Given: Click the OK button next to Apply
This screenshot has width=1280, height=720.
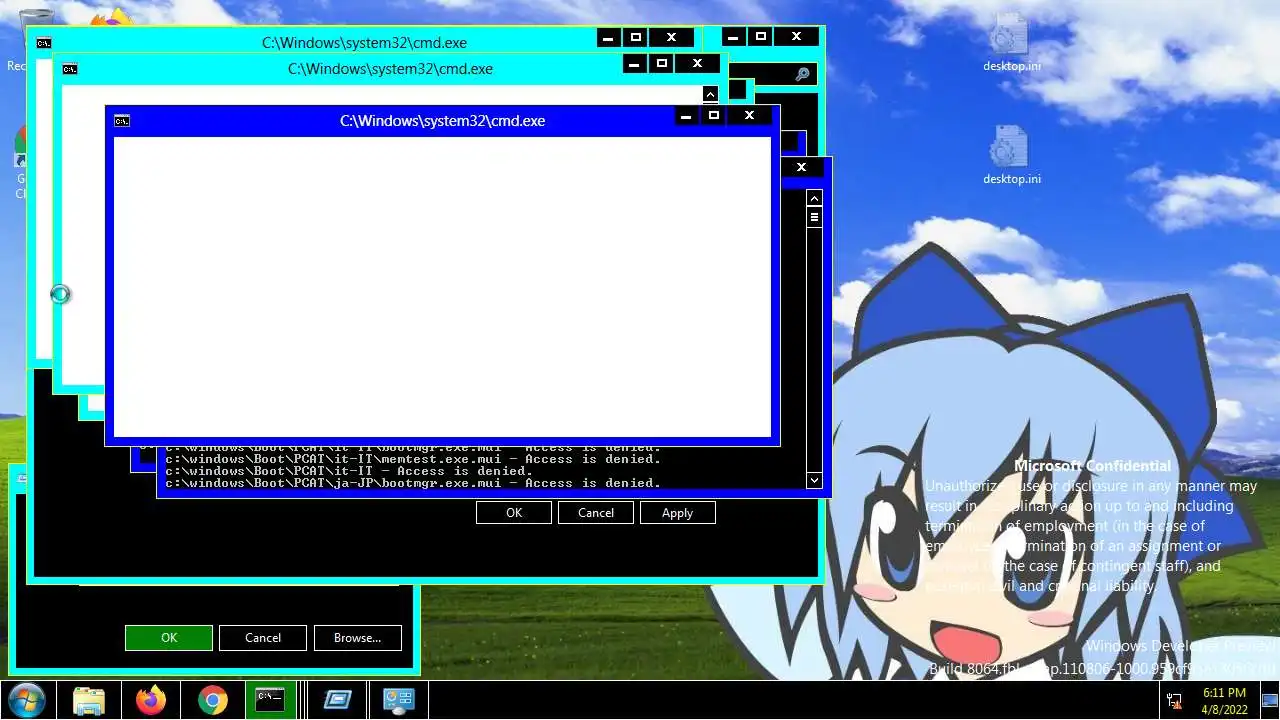Looking at the screenshot, I should [x=514, y=513].
